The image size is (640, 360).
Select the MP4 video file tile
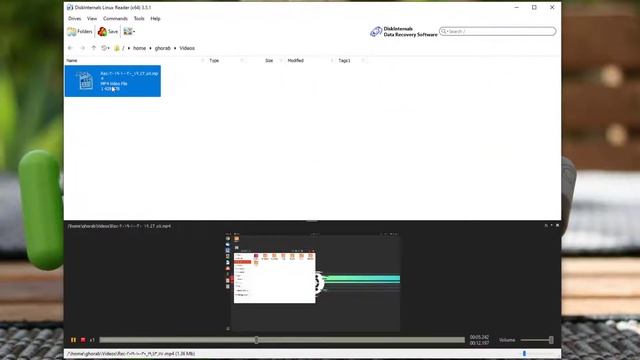tap(113, 81)
